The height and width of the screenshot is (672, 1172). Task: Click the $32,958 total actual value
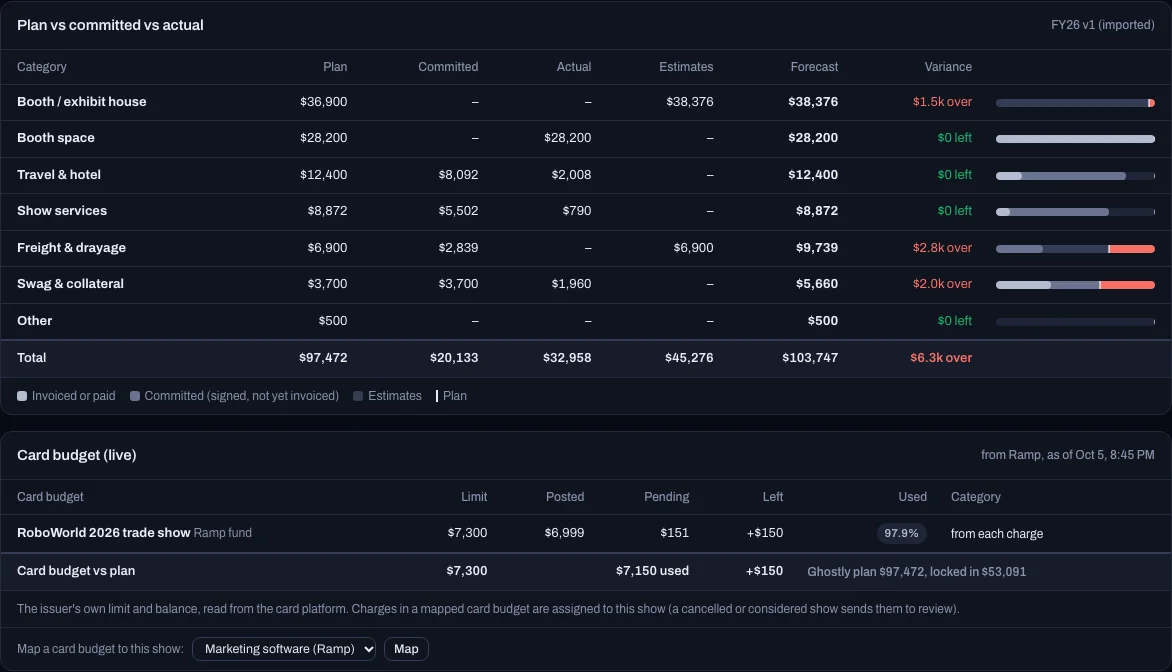tap(567, 357)
